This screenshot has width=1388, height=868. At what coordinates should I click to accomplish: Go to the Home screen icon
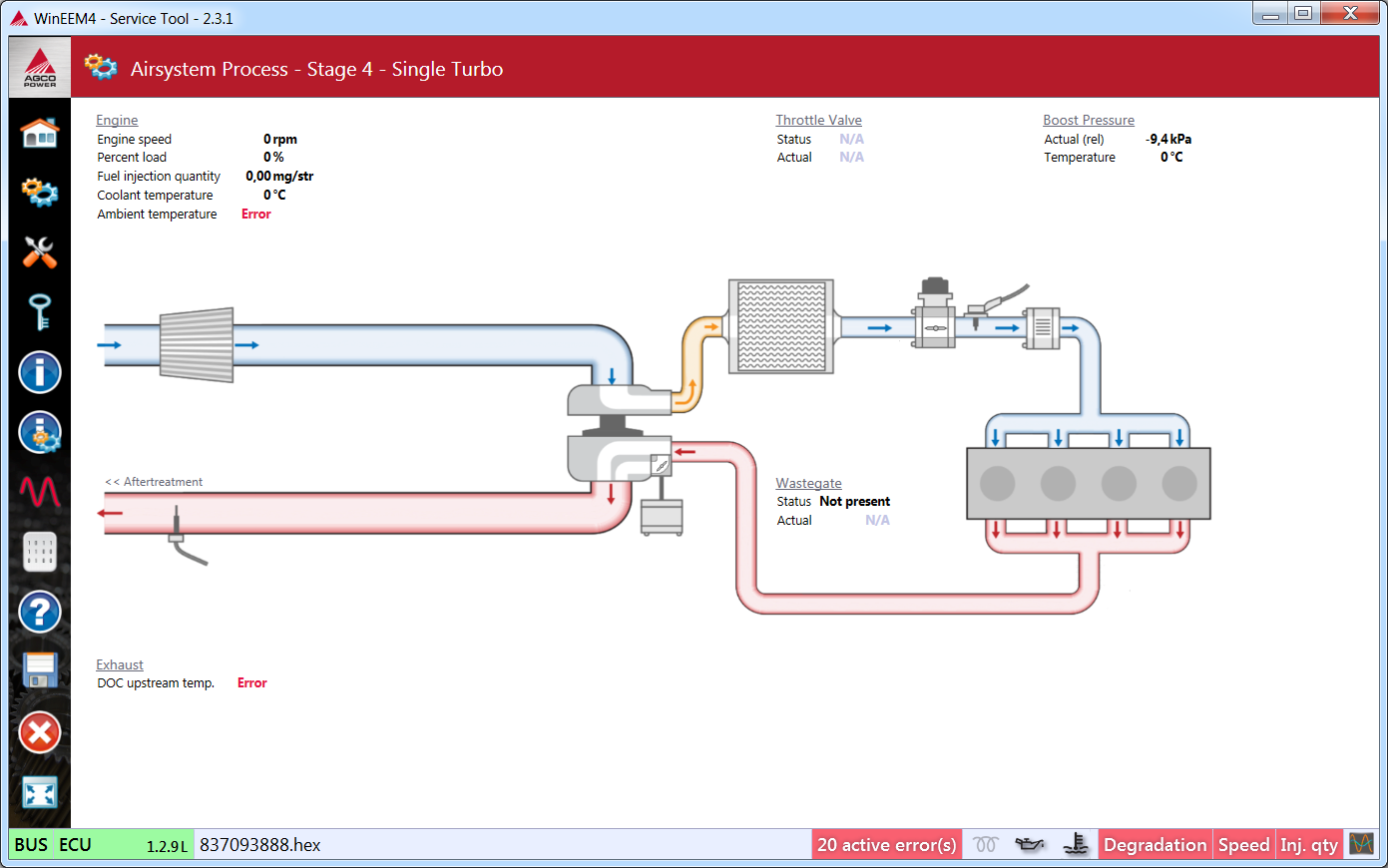point(40,133)
